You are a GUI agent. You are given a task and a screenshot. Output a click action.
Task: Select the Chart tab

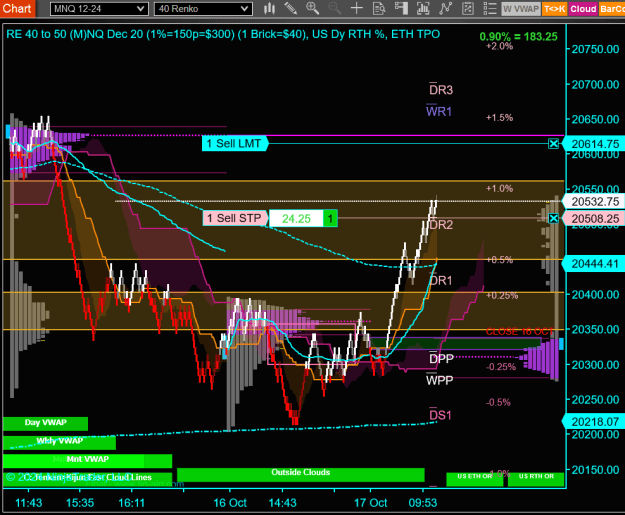point(17,8)
